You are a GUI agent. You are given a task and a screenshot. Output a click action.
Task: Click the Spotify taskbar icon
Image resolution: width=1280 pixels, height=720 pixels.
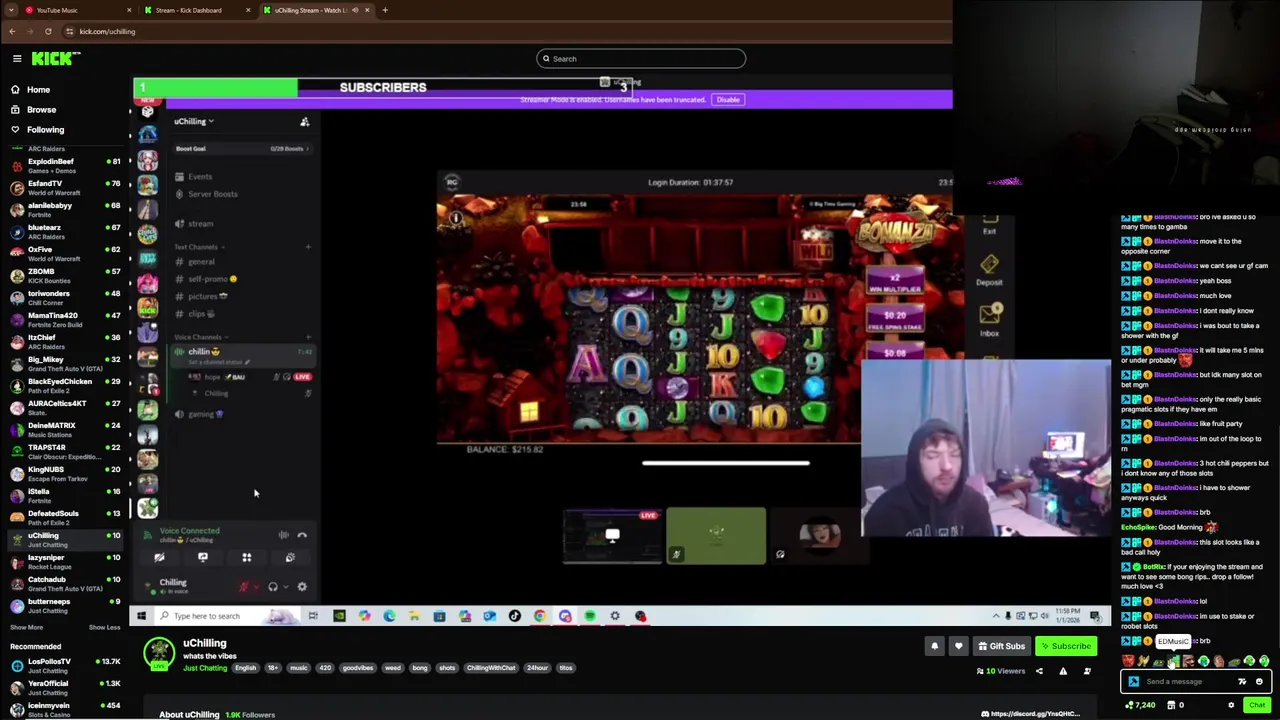[590, 616]
